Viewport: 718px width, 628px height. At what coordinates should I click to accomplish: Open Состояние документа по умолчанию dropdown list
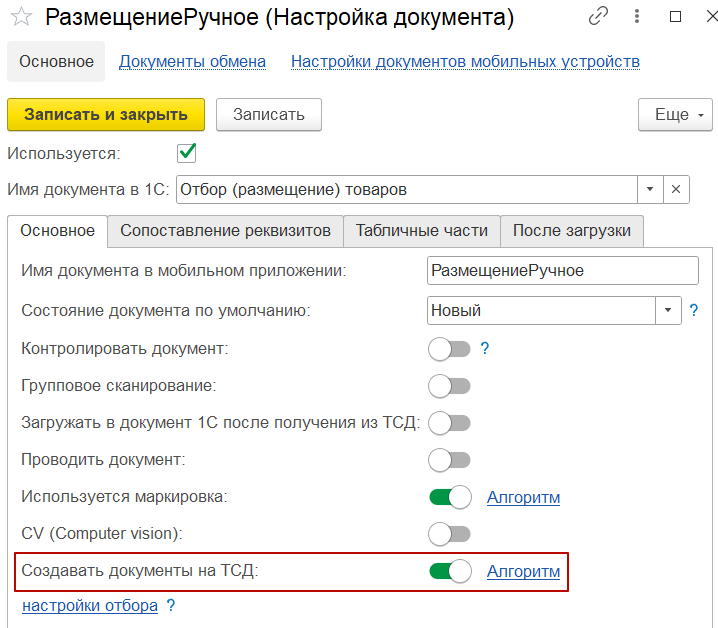click(x=669, y=310)
